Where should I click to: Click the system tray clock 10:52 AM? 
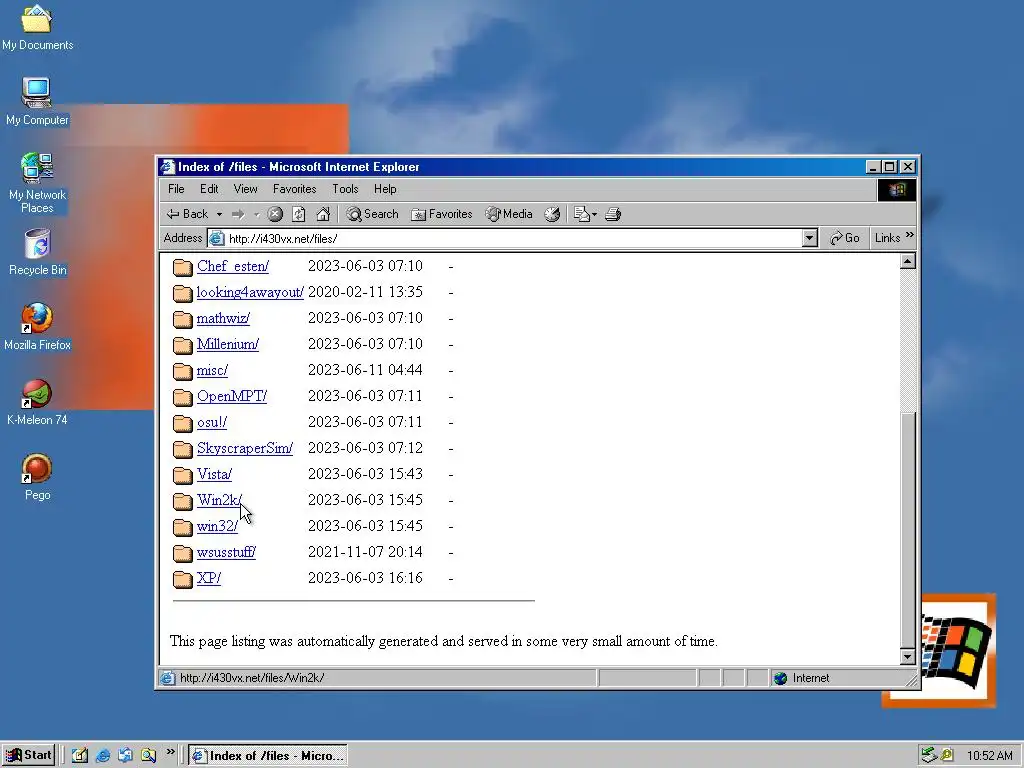989,756
